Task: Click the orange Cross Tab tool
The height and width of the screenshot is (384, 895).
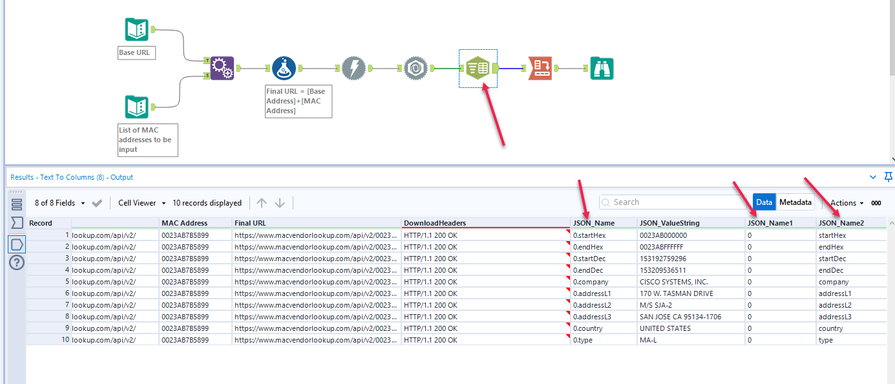Action: tap(539, 68)
